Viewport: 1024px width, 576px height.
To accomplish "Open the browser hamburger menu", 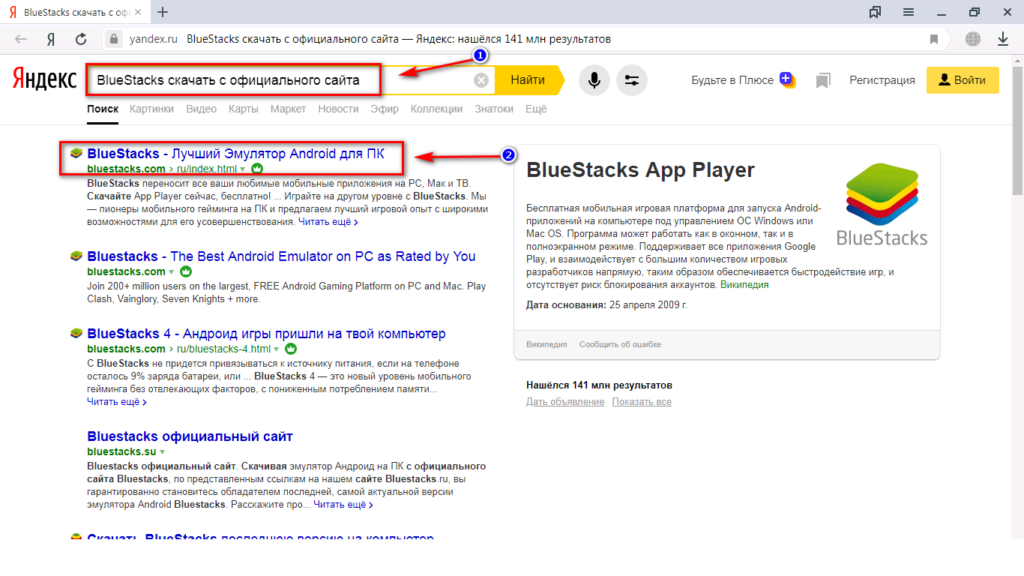I will tap(908, 12).
